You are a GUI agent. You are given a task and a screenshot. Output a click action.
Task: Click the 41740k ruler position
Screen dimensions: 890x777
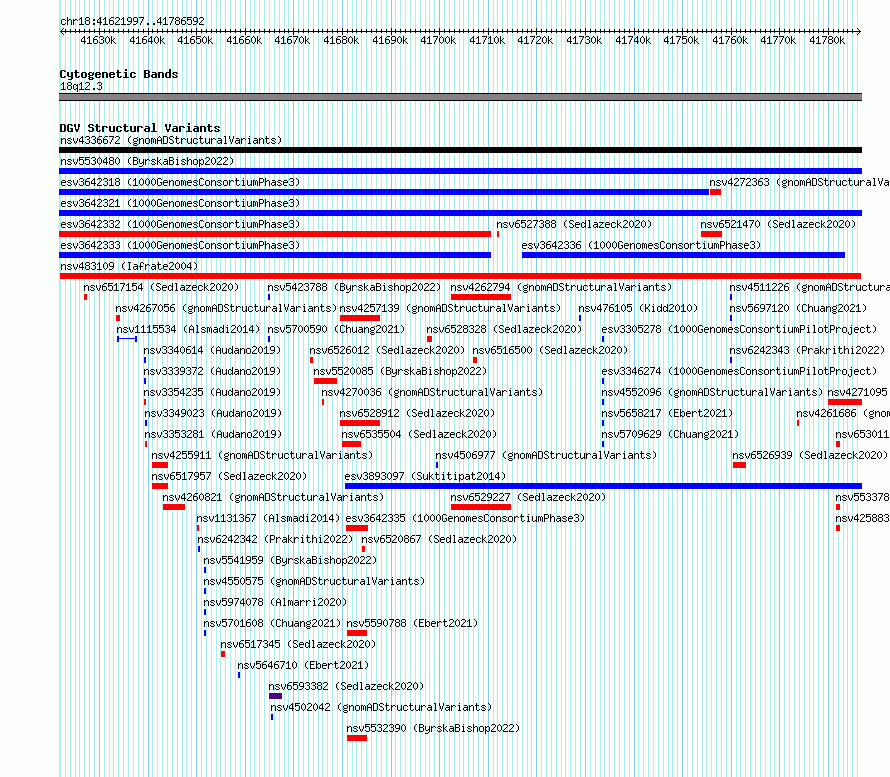click(x=633, y=40)
